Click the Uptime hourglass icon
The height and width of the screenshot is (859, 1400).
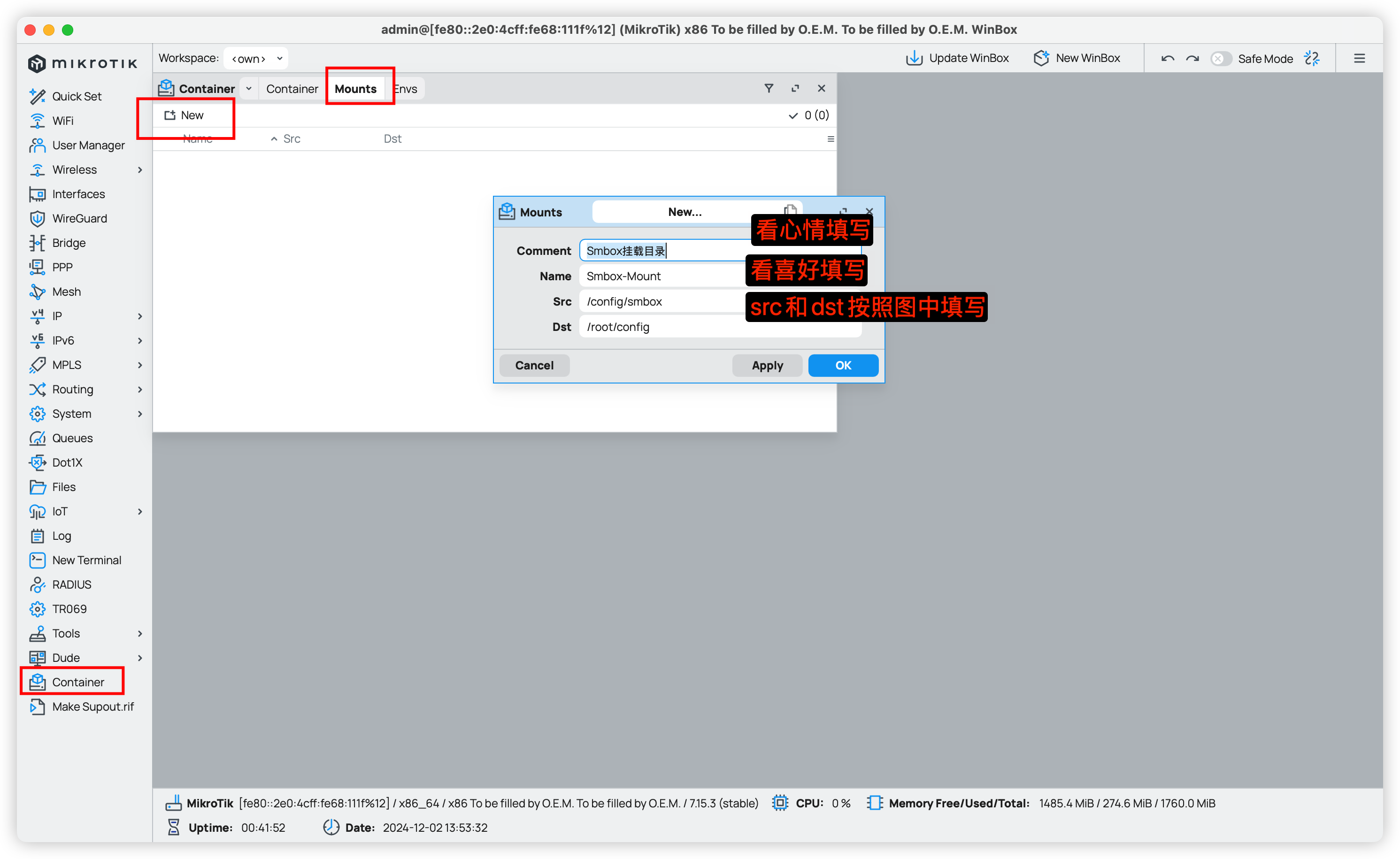coord(174,827)
